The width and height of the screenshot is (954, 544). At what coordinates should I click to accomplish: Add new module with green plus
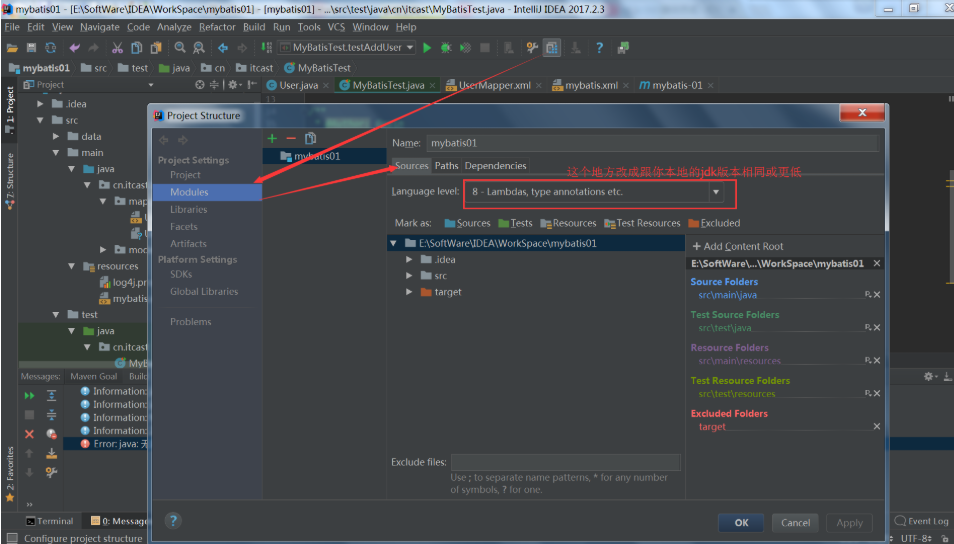272,139
